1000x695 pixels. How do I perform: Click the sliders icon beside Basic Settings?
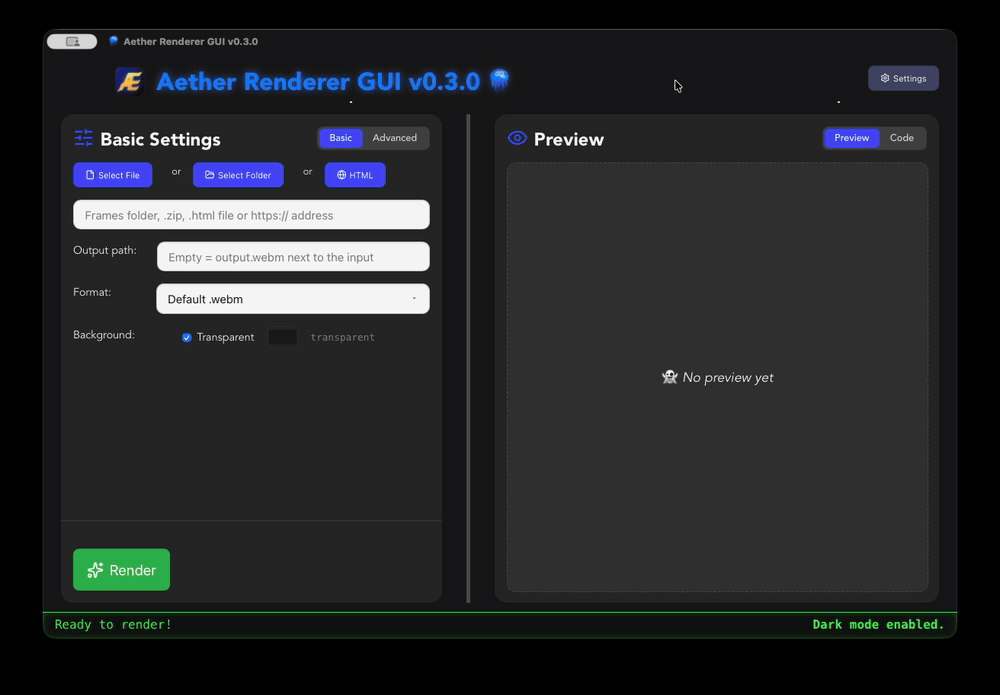(x=84, y=138)
